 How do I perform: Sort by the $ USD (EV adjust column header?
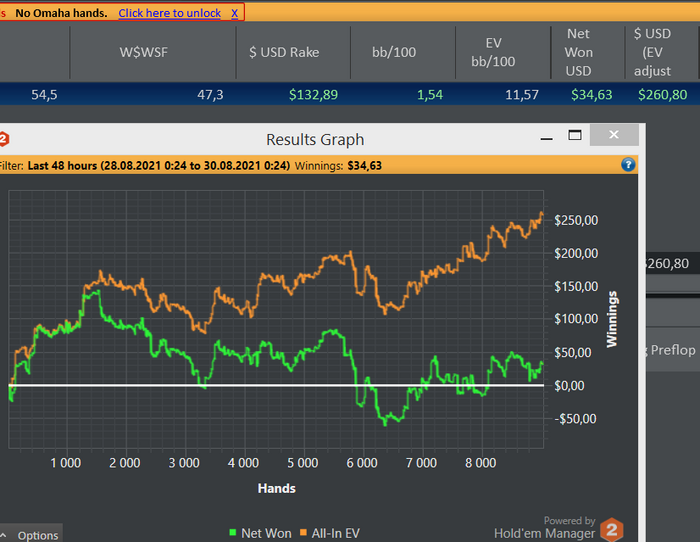pyautogui.click(x=653, y=52)
